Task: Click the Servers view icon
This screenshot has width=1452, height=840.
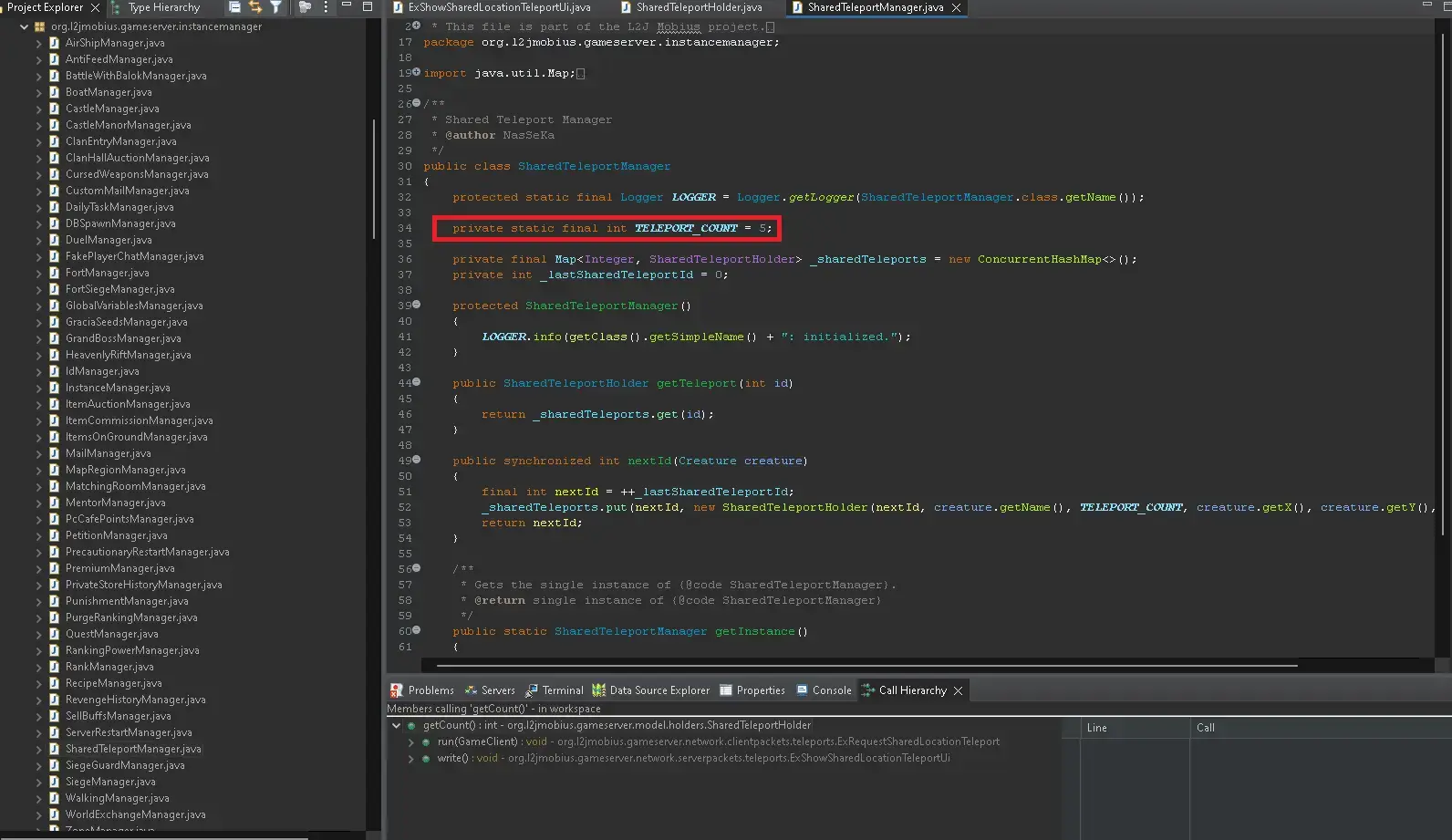Action: tap(471, 690)
